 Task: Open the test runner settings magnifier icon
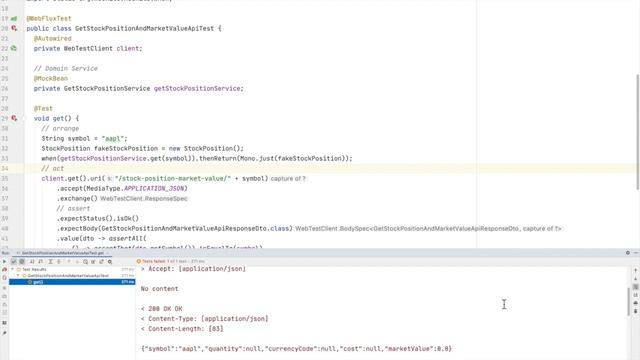coord(110,262)
